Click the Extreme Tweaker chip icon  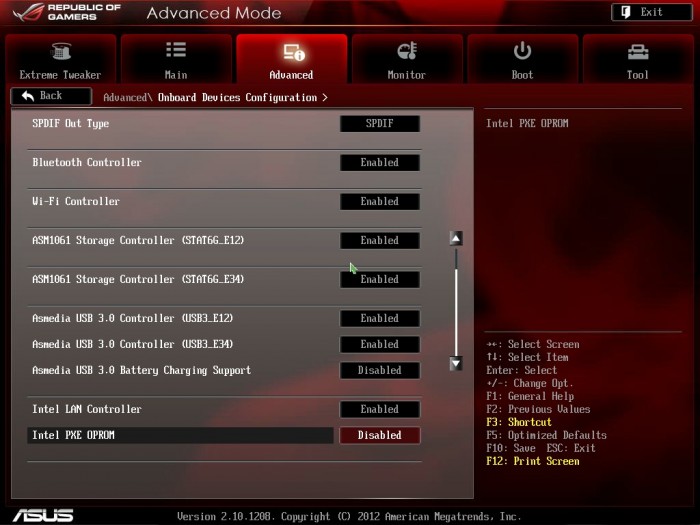tap(61, 51)
